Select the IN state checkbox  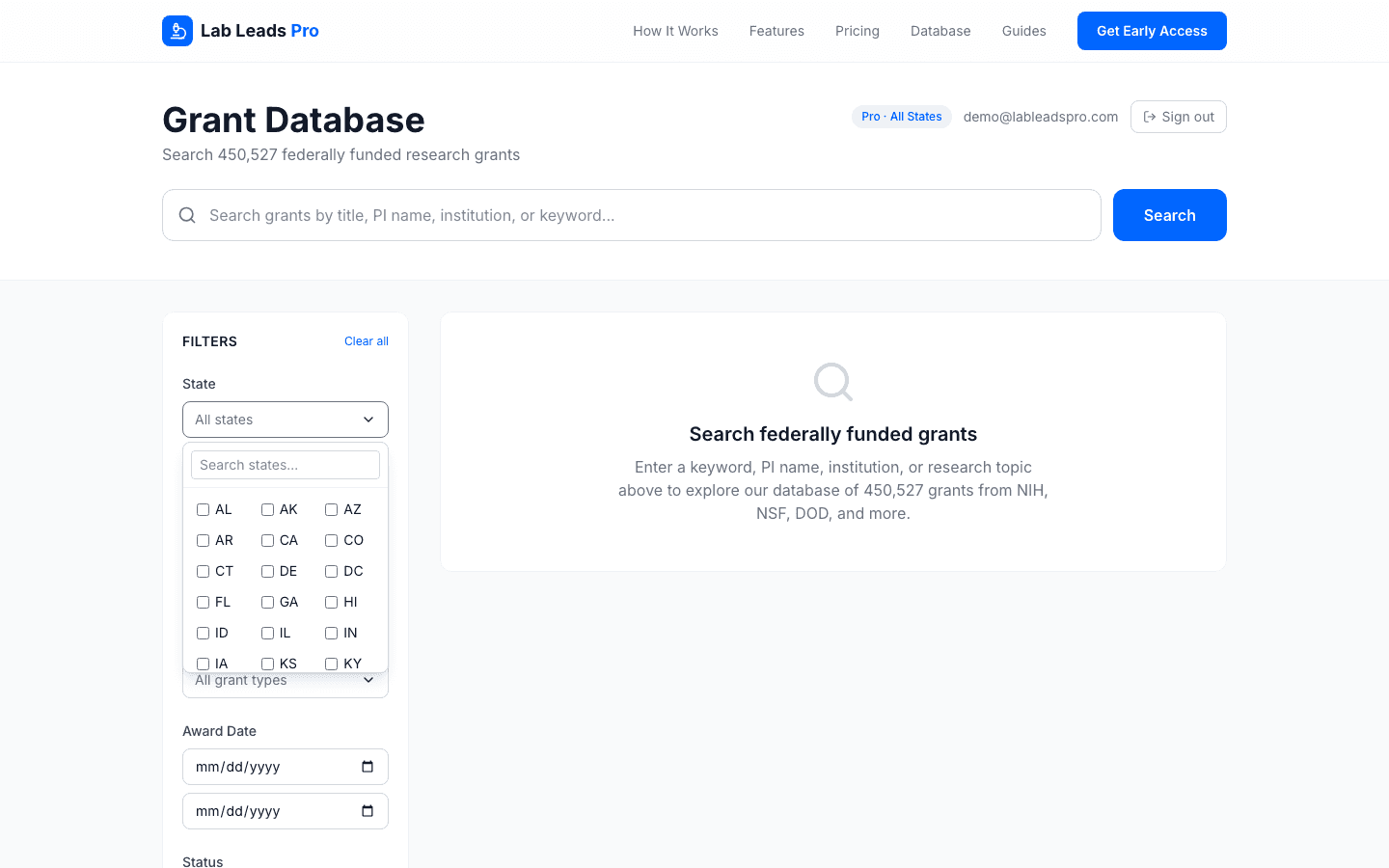tap(331, 633)
